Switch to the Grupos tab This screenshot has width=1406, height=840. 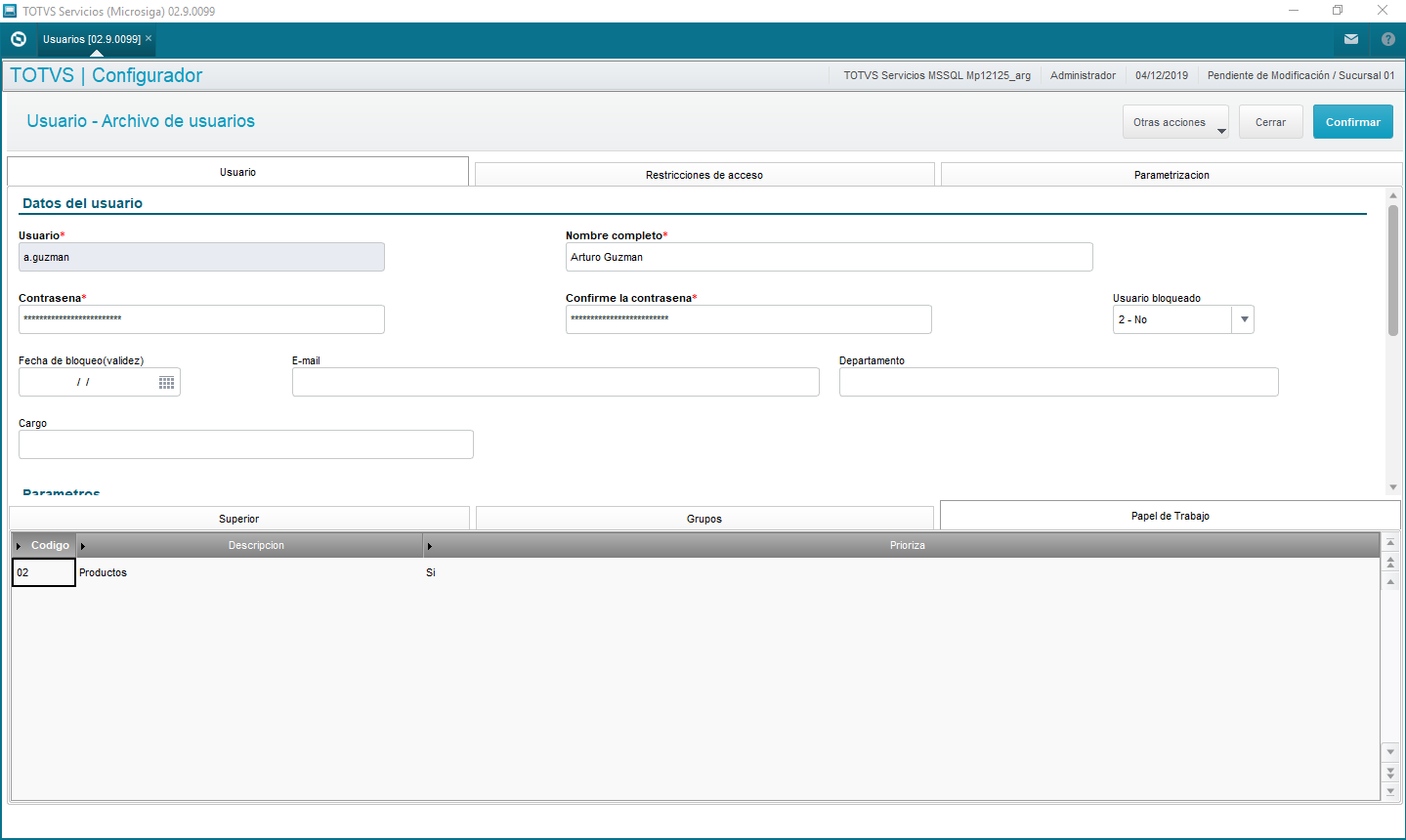point(704,519)
